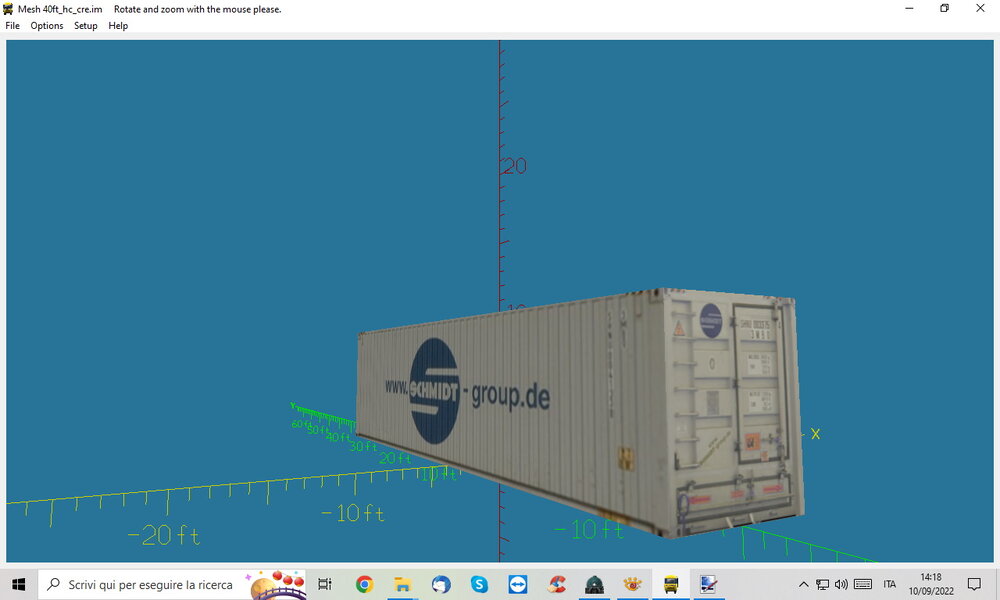Open TeamViewer from the taskbar
The image size is (1000, 600).
[517, 584]
